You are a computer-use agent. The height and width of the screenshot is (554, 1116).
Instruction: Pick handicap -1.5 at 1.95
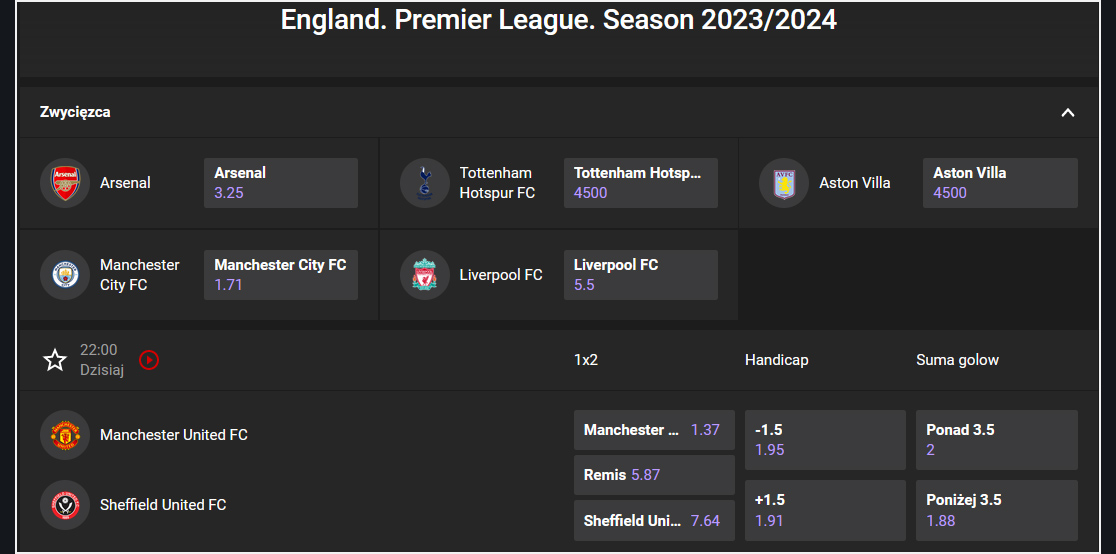pyautogui.click(x=825, y=440)
